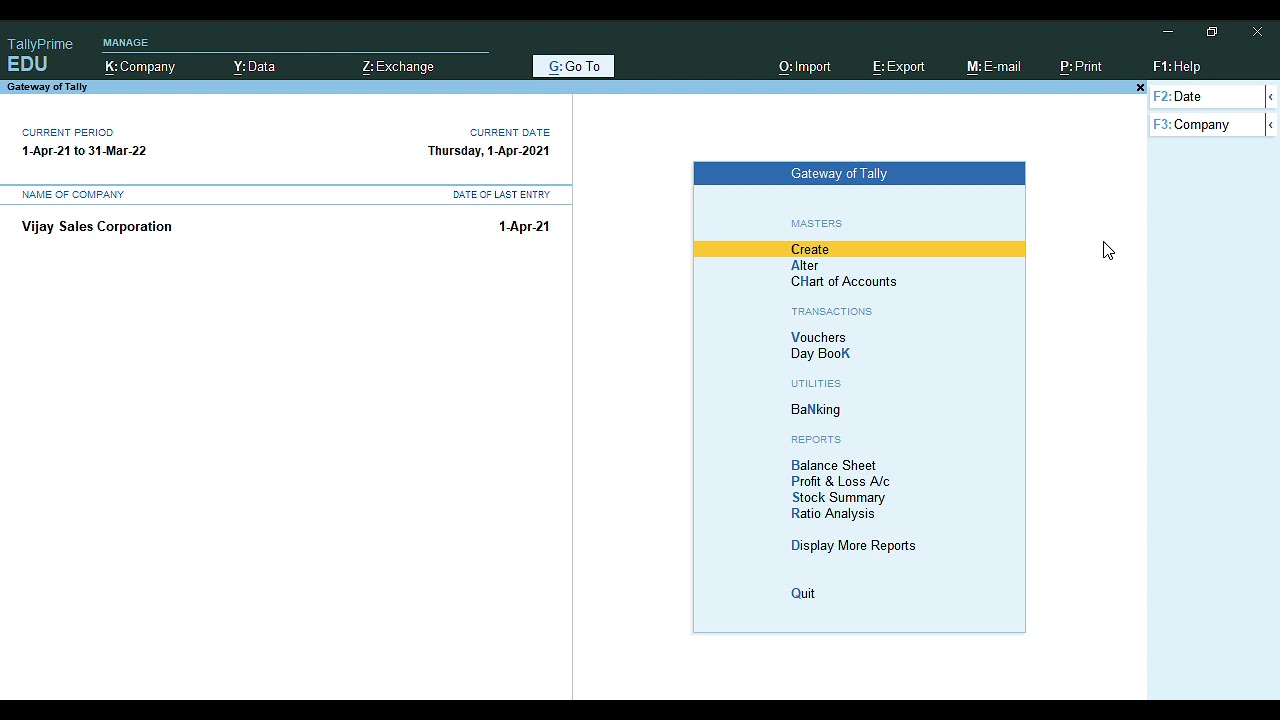This screenshot has width=1280, height=720.
Task: Click Vijay Sales Corporation company name
Action: click(x=97, y=227)
